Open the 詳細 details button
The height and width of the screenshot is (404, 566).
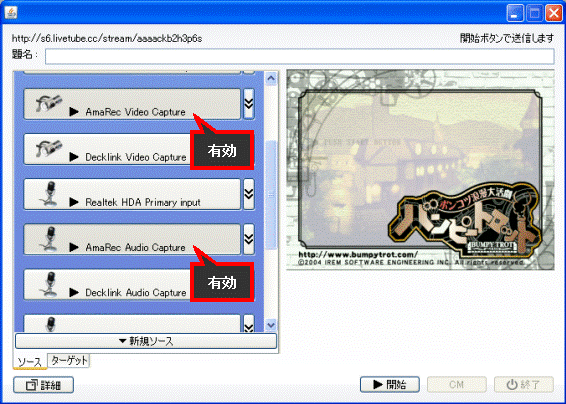(43, 385)
